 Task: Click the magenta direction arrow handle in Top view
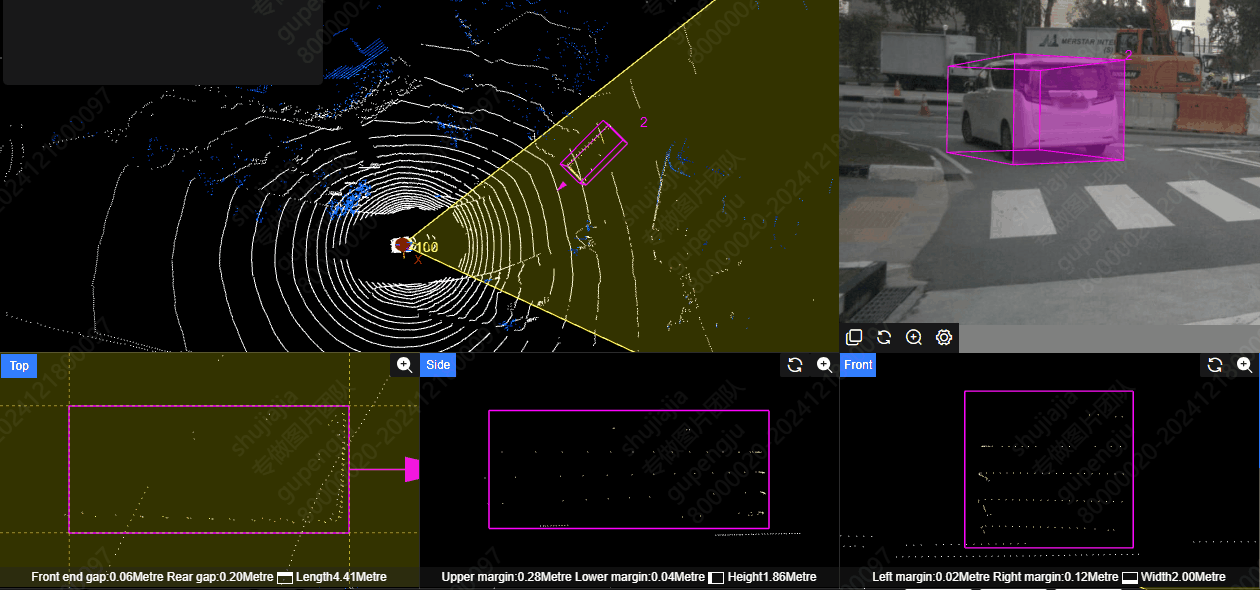click(x=411, y=469)
